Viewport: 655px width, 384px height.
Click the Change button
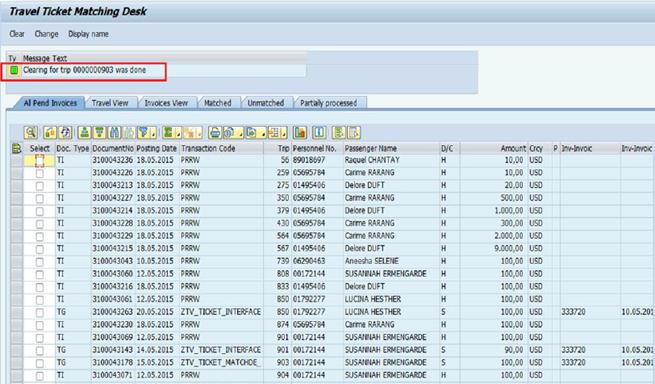(x=46, y=34)
